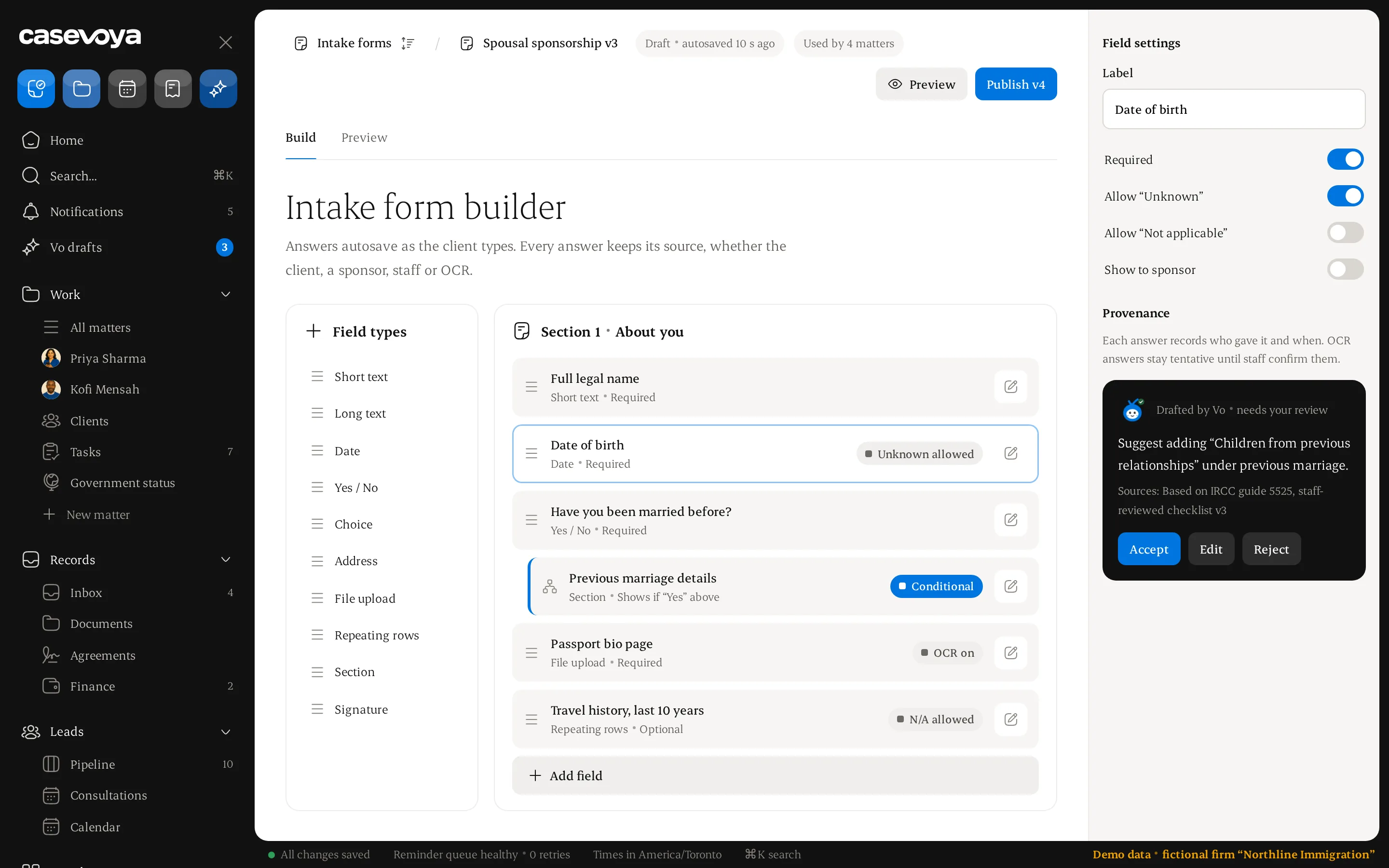Viewport: 1389px width, 868px height.
Task: Open Notifications in the sidebar
Action: pos(127,212)
